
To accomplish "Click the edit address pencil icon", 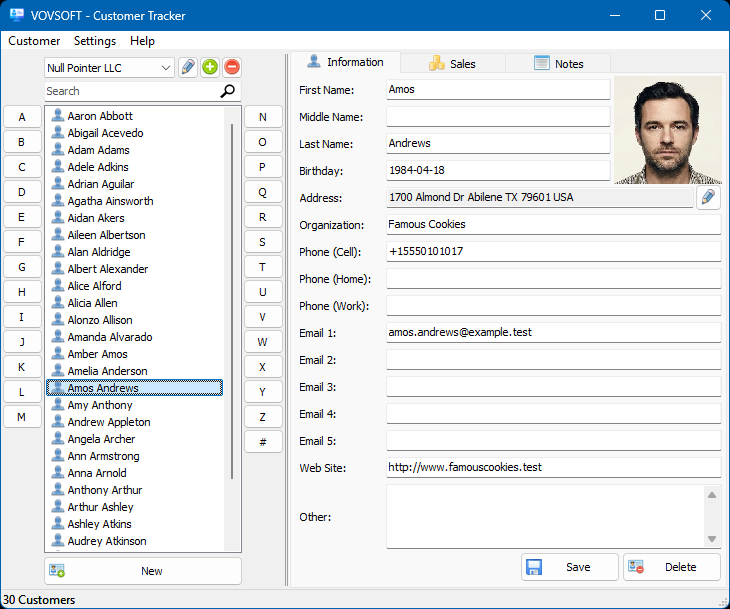I will (x=708, y=197).
